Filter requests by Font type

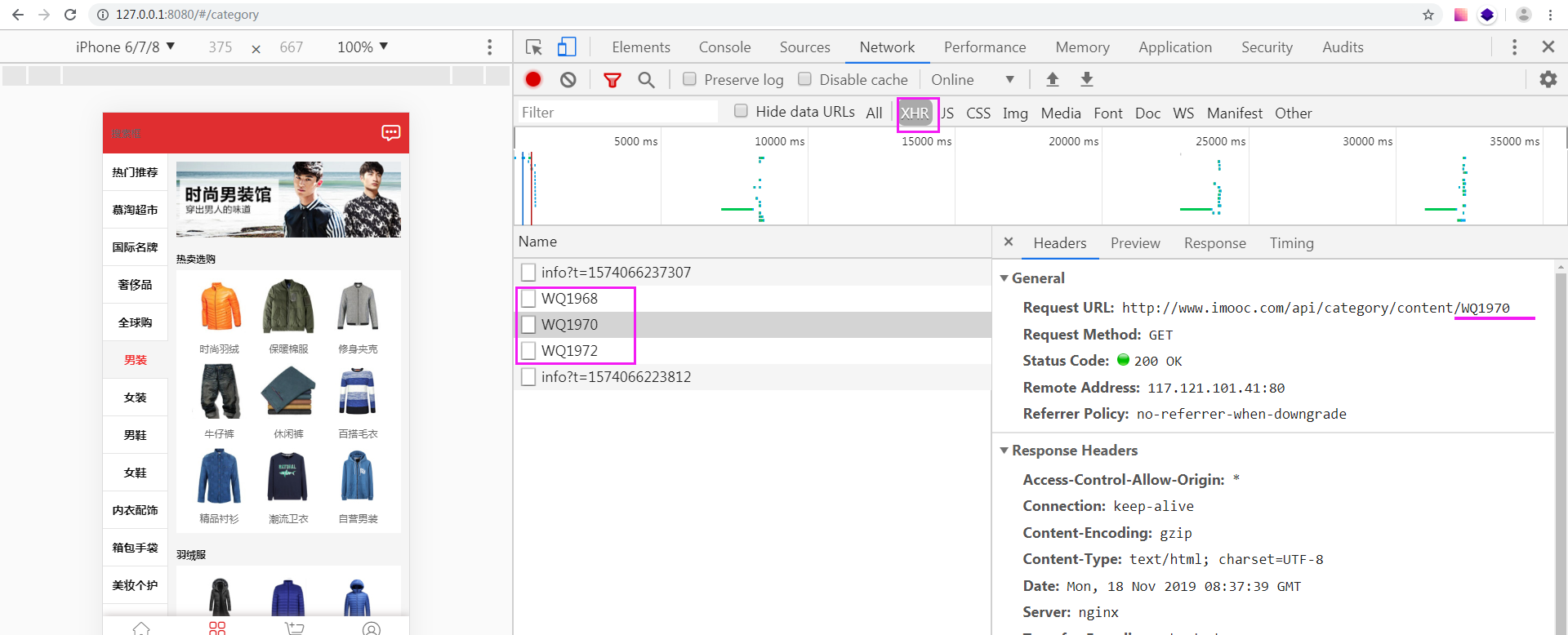click(x=1108, y=113)
